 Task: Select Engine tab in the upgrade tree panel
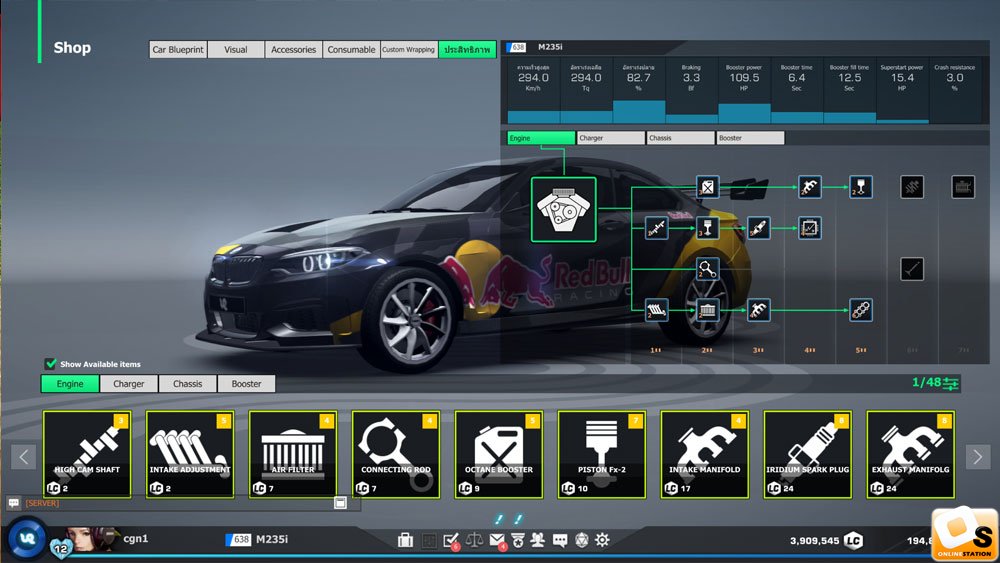tap(541, 138)
